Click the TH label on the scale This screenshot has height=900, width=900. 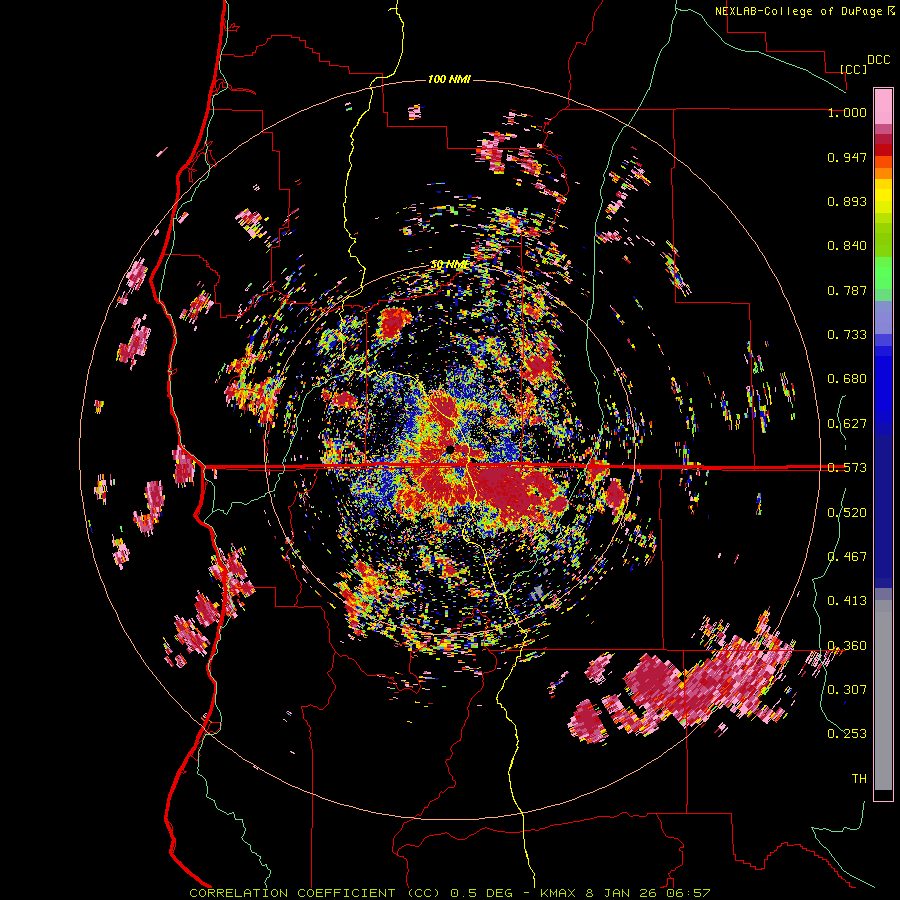tap(859, 779)
